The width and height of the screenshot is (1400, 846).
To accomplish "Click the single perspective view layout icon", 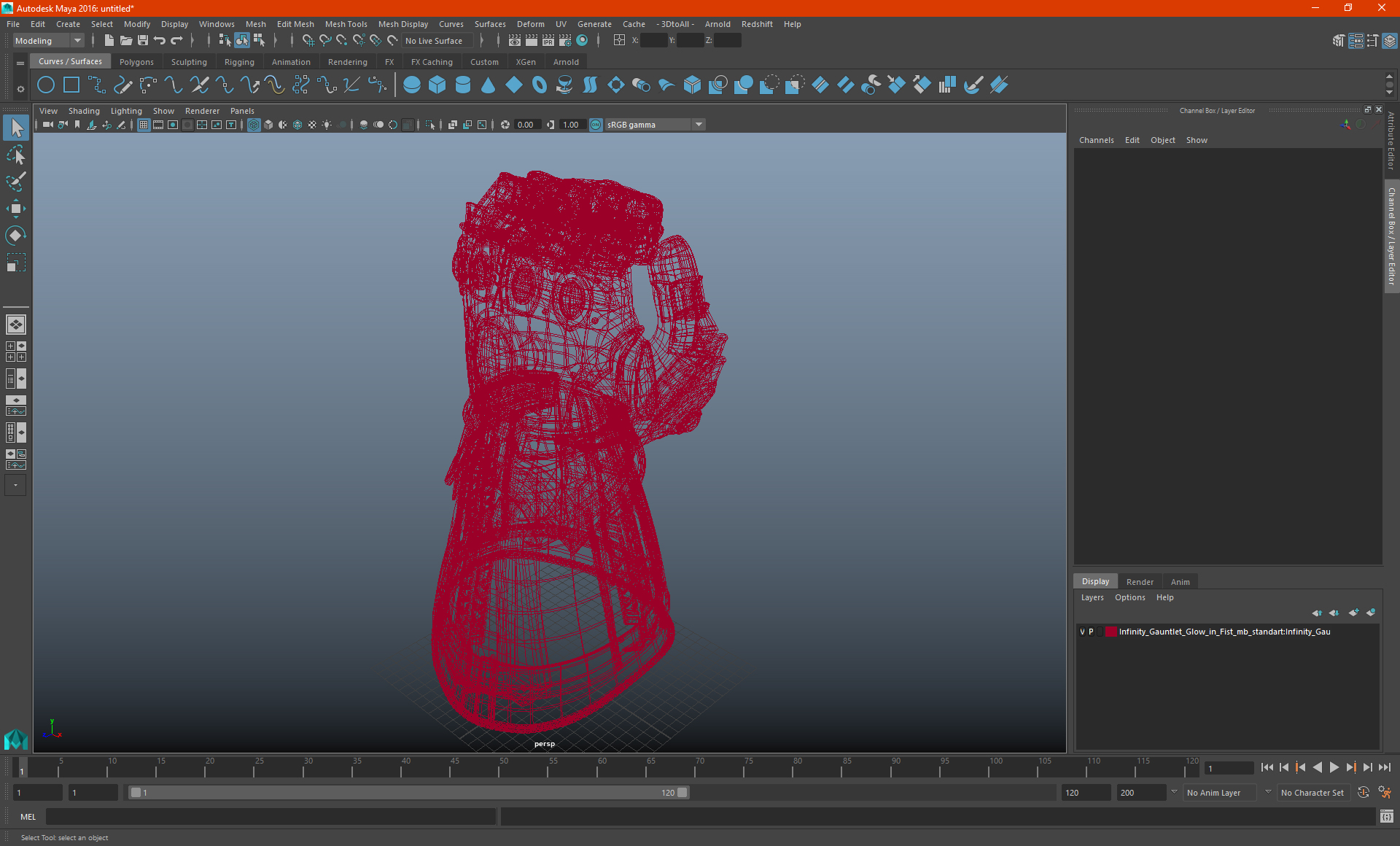I will click(x=16, y=325).
